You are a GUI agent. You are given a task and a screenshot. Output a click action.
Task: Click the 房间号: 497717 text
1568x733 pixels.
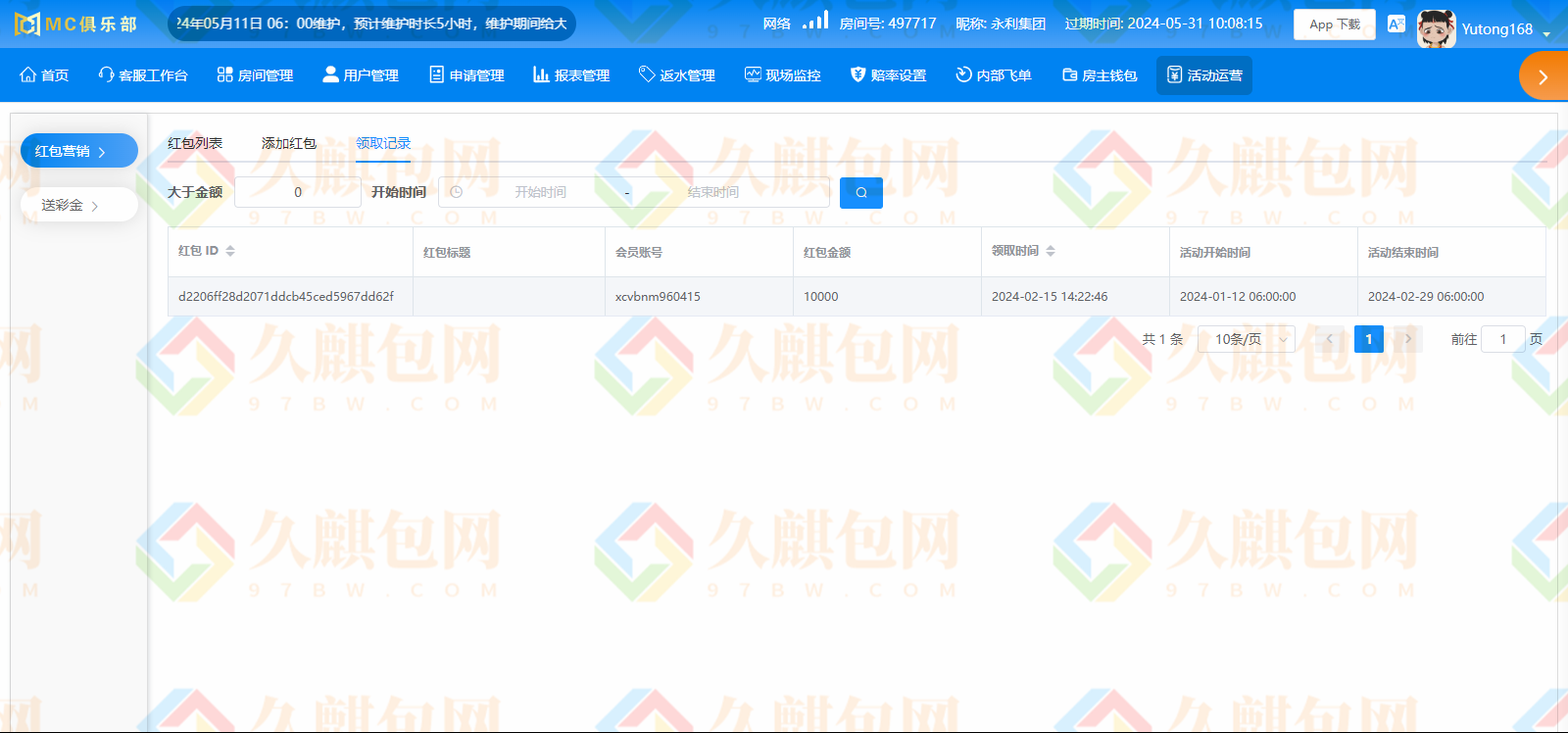click(888, 24)
